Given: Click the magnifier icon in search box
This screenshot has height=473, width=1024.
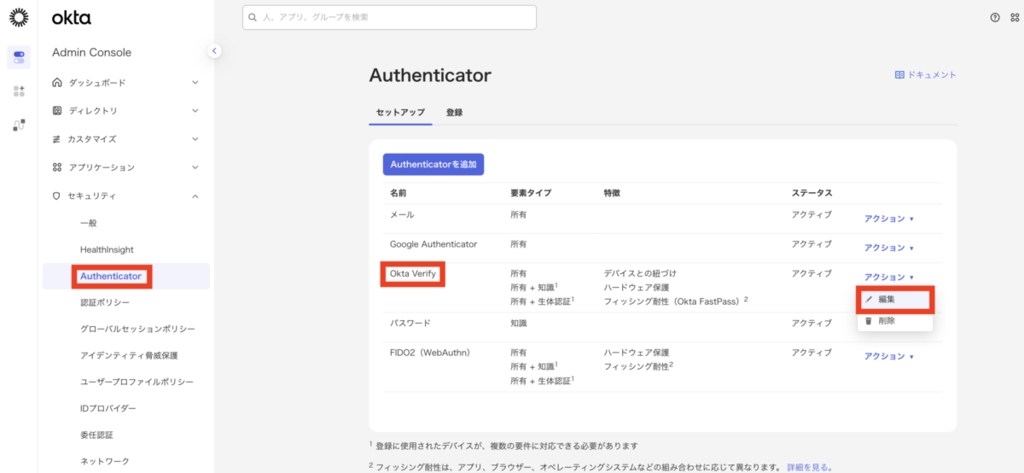Looking at the screenshot, I should [x=252, y=18].
